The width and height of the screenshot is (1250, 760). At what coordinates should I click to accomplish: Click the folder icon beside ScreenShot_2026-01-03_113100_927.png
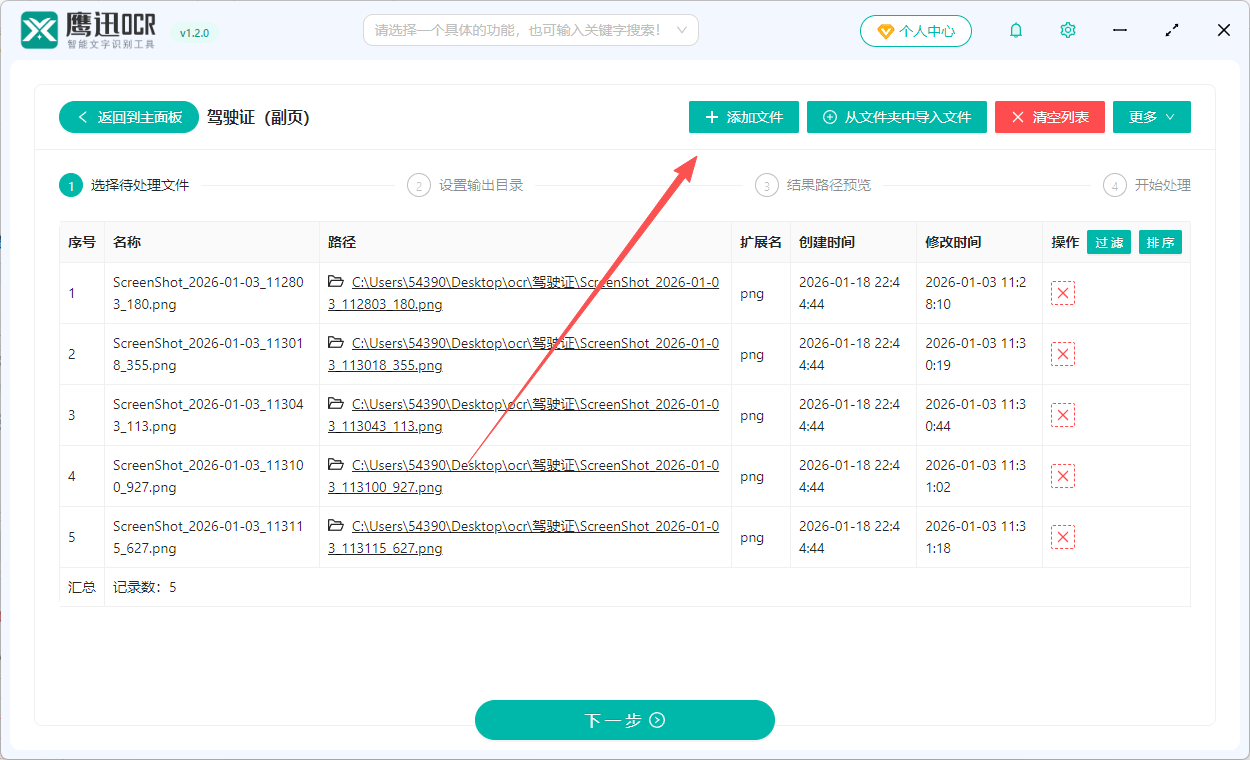click(337, 464)
